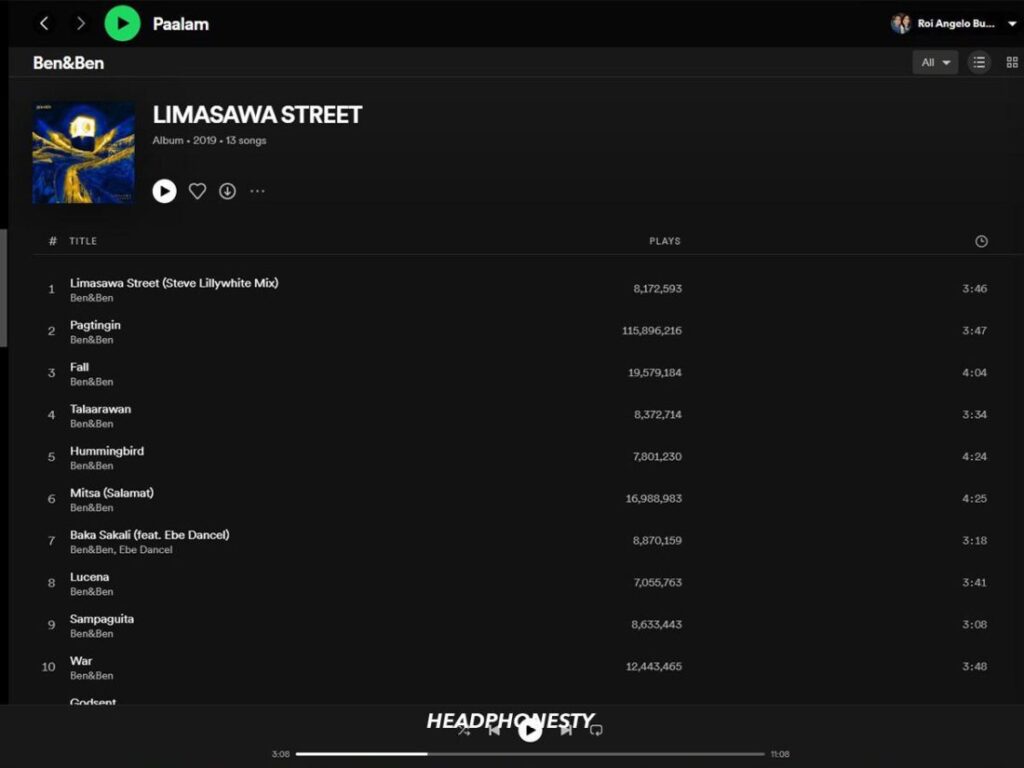Sort by the # track number header
The width and height of the screenshot is (1024, 768).
click(52, 241)
